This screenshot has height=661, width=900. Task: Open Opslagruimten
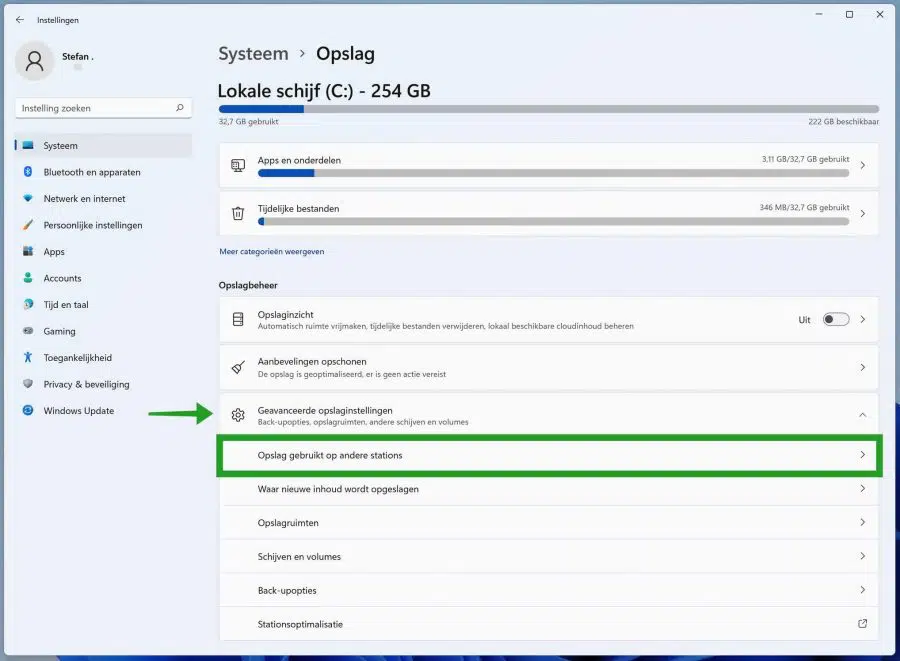coord(549,523)
